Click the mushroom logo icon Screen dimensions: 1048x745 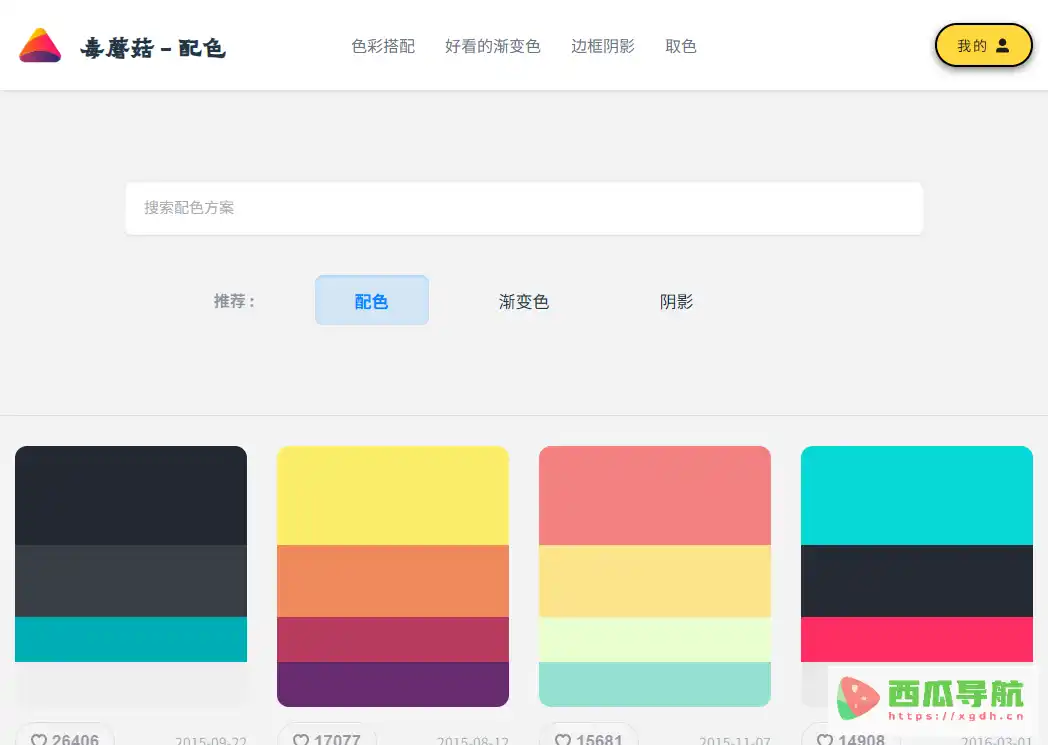(40, 45)
